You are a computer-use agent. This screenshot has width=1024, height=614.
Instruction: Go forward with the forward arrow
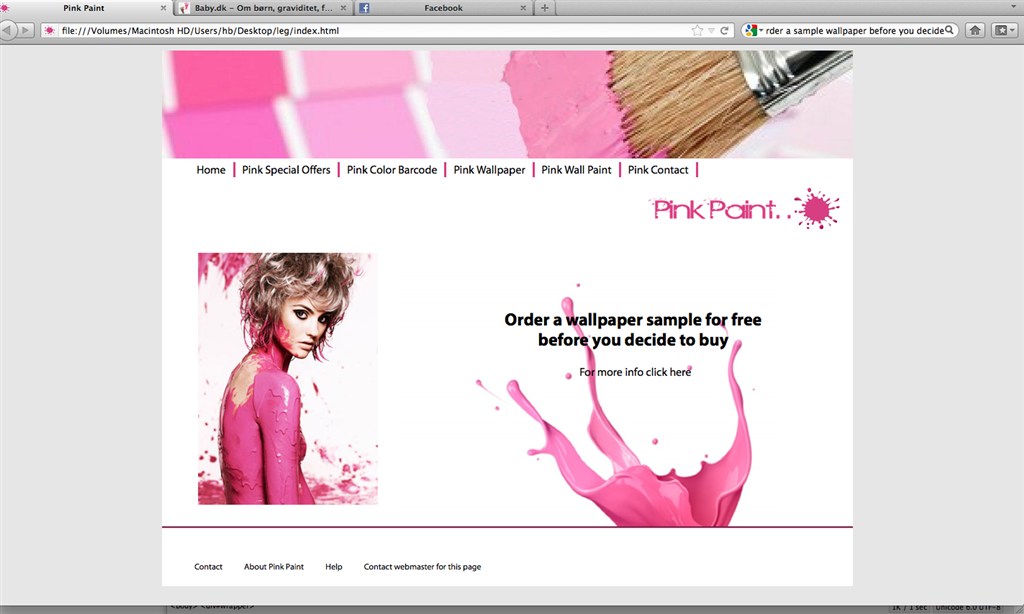coord(25,31)
